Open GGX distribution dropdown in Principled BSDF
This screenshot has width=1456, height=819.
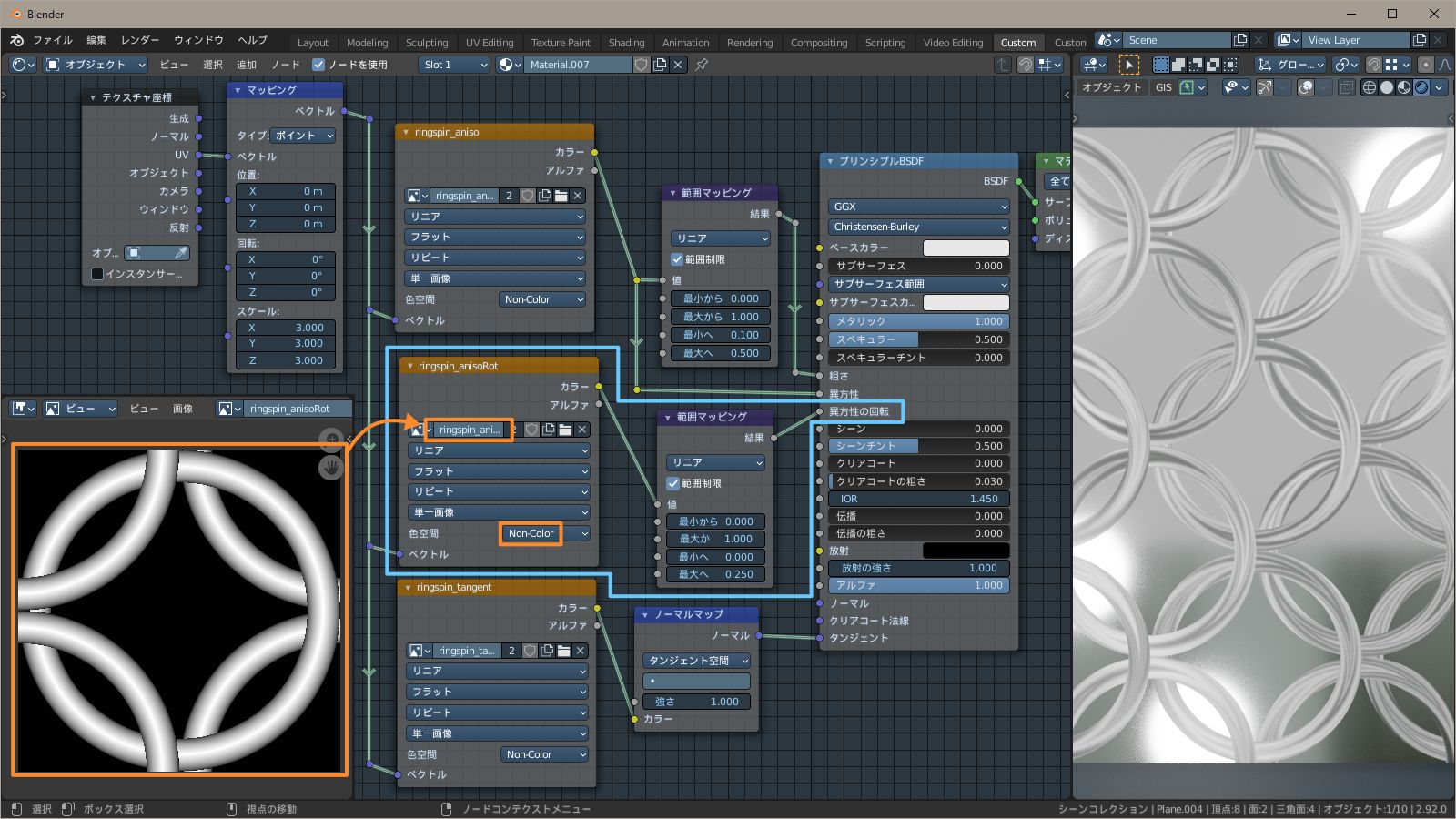tap(919, 207)
